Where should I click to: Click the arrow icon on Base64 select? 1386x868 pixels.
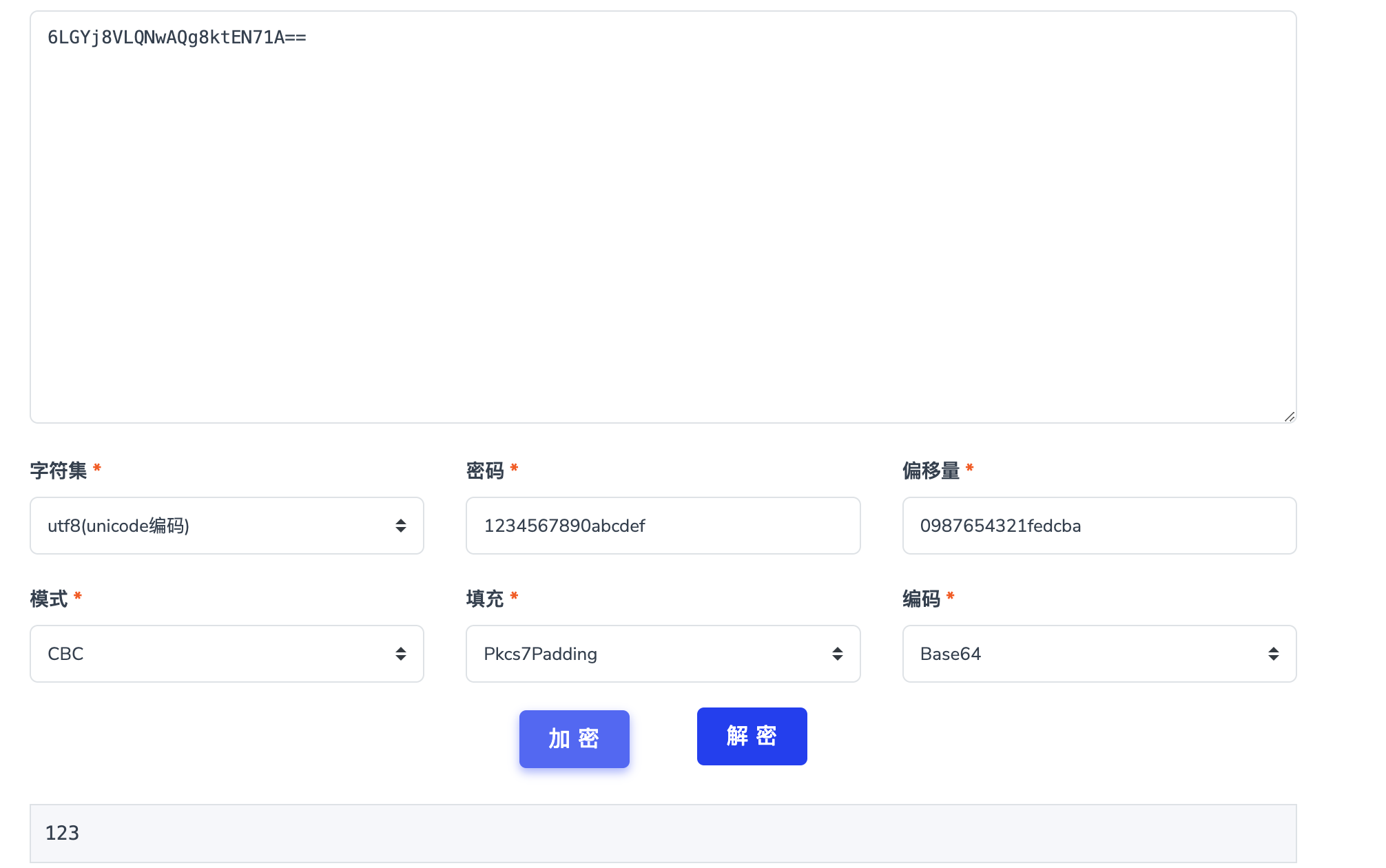click(1273, 654)
